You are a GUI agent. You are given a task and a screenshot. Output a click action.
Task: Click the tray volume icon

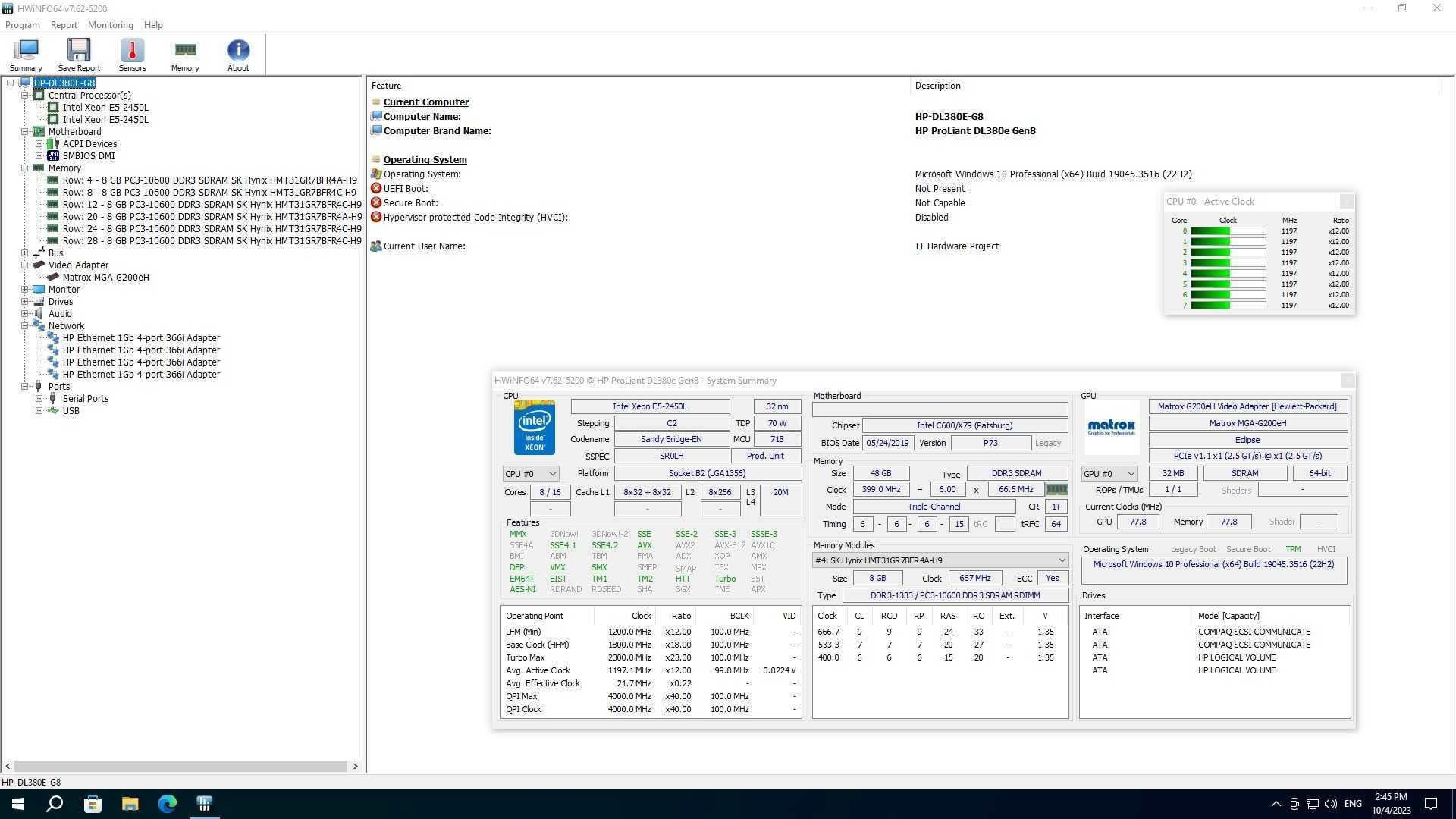click(1332, 804)
